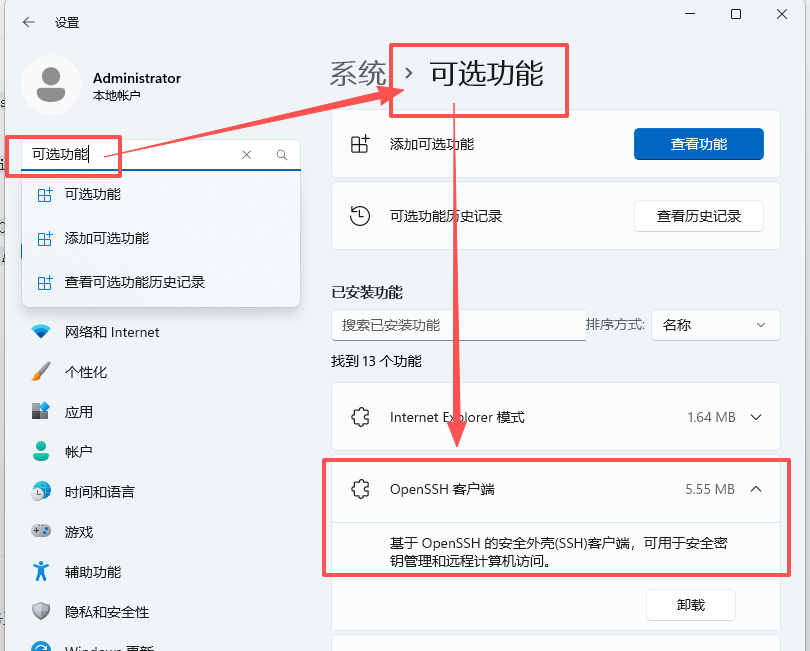Click the Internet Explorer 模式 puzzle icon
Image resolution: width=810 pixels, height=651 pixels.
click(x=360, y=417)
